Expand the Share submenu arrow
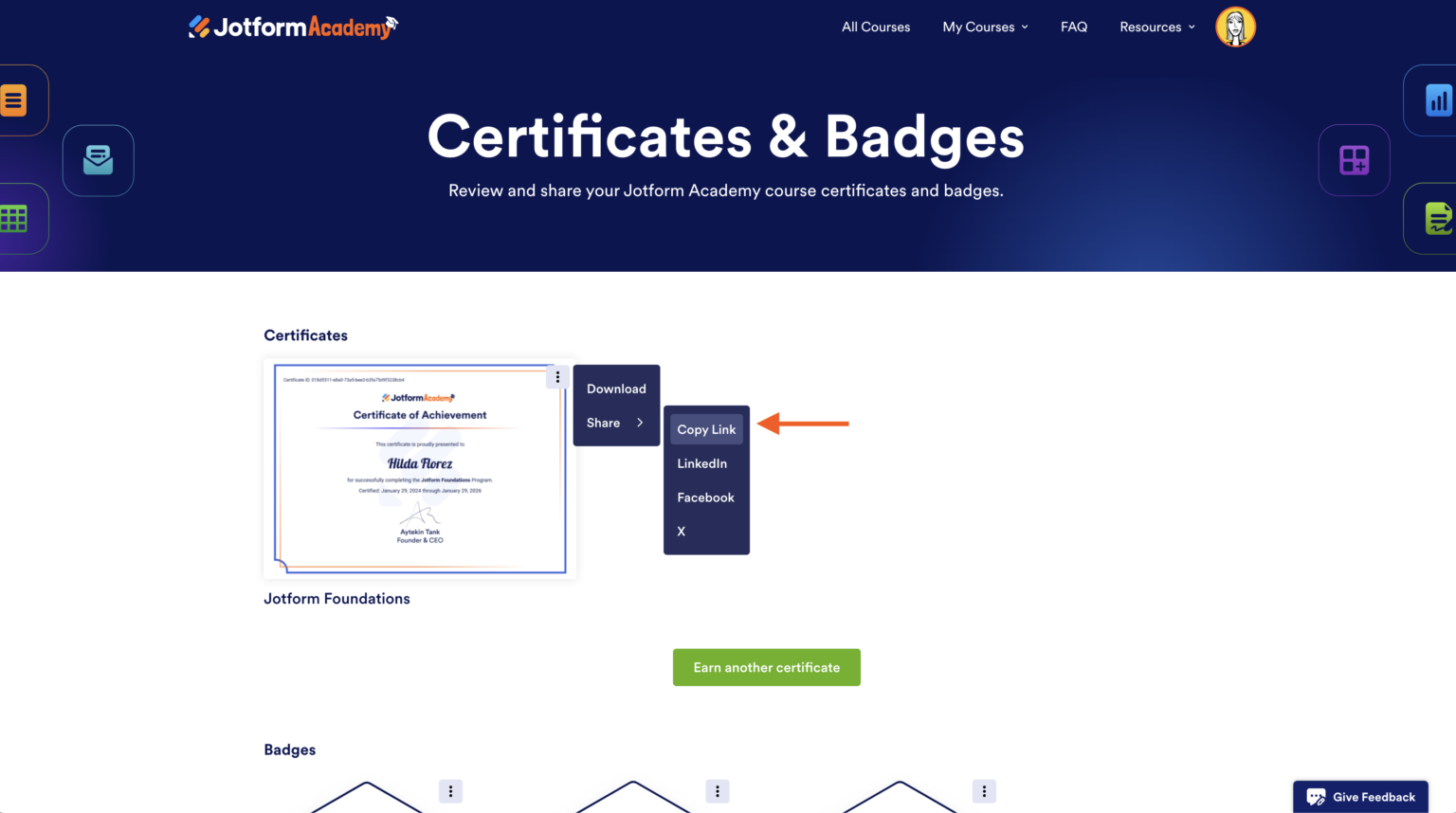Viewport: 1456px width, 813px height. pyautogui.click(x=642, y=423)
